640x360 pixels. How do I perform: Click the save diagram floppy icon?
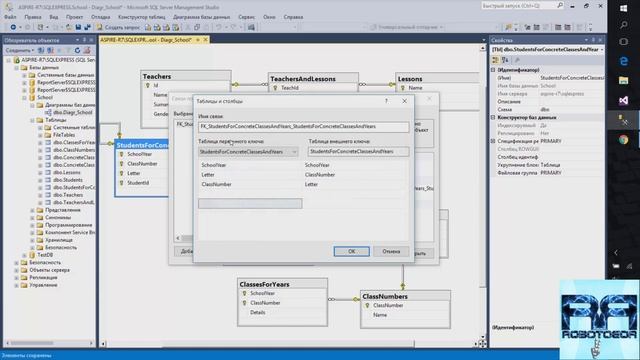click(x=78, y=27)
